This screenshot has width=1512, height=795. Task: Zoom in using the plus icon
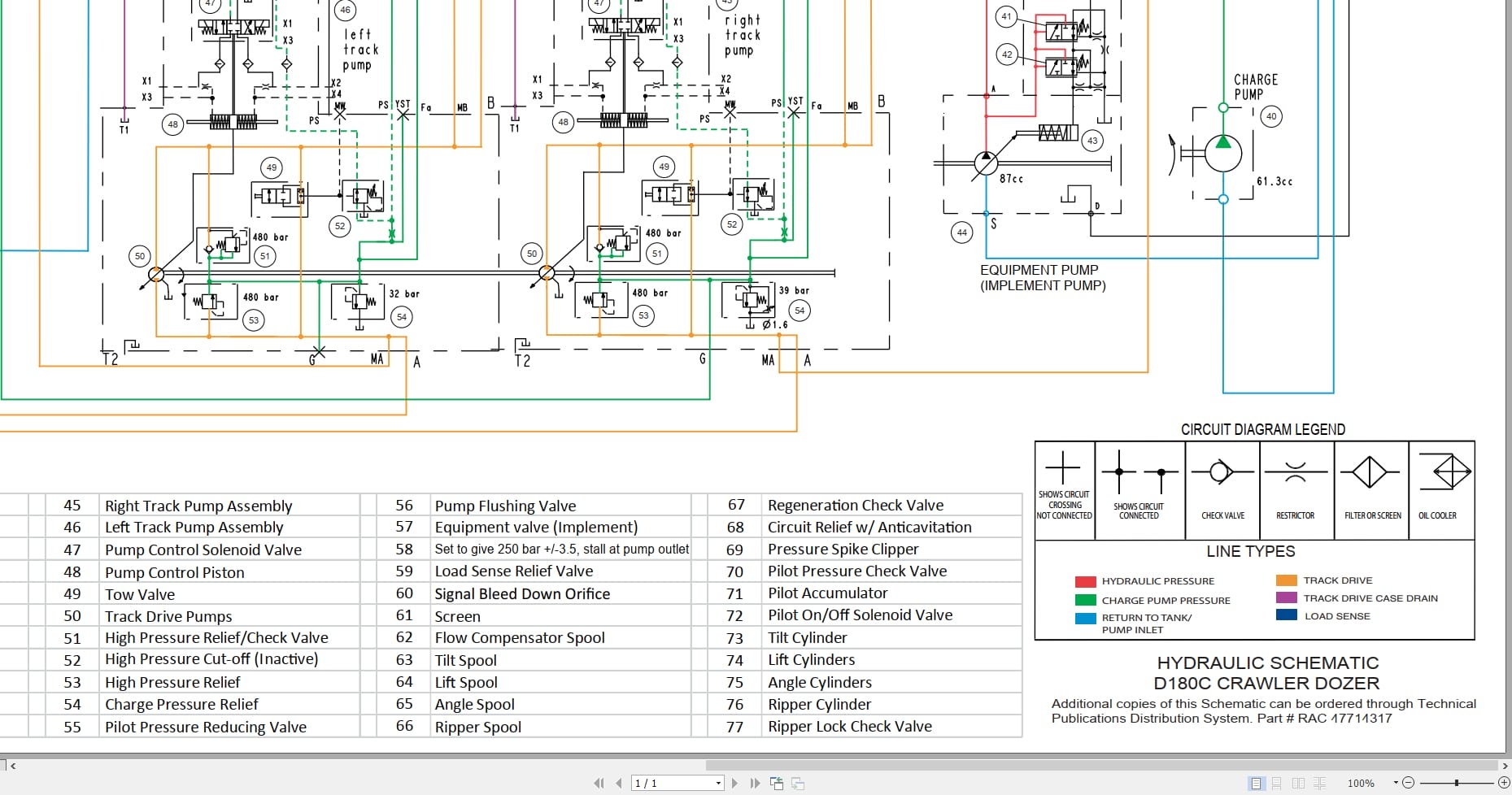click(x=1504, y=783)
